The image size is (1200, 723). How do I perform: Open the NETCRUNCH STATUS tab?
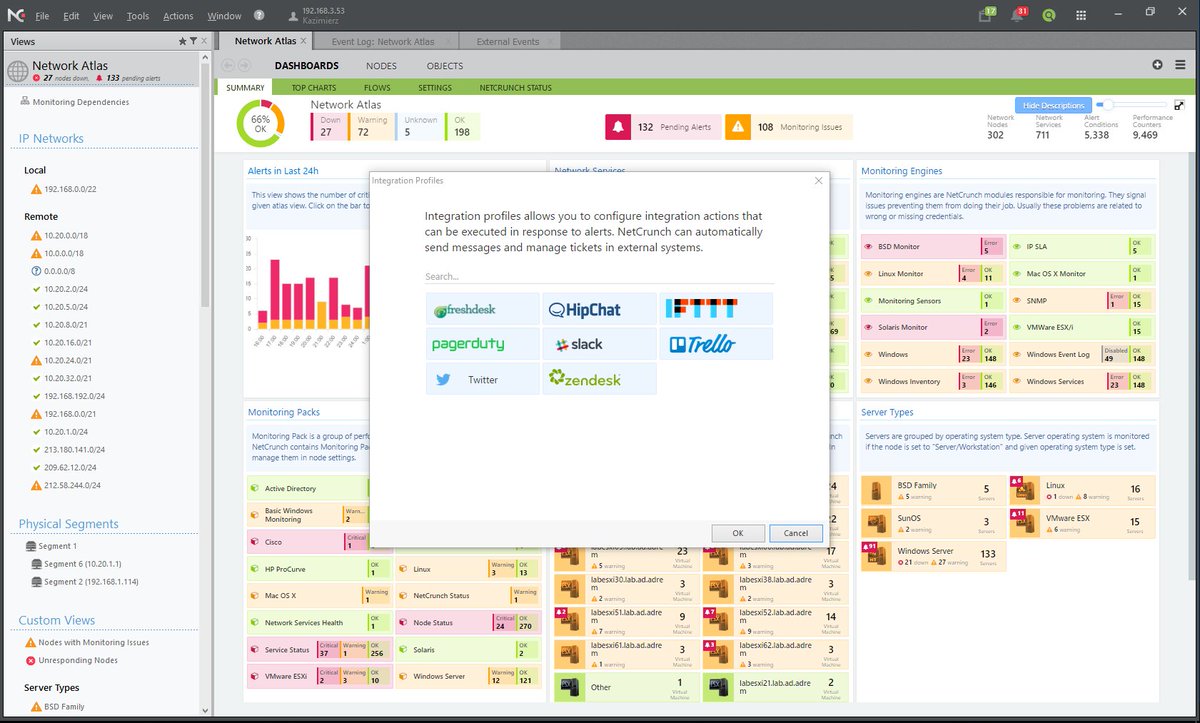coord(515,88)
